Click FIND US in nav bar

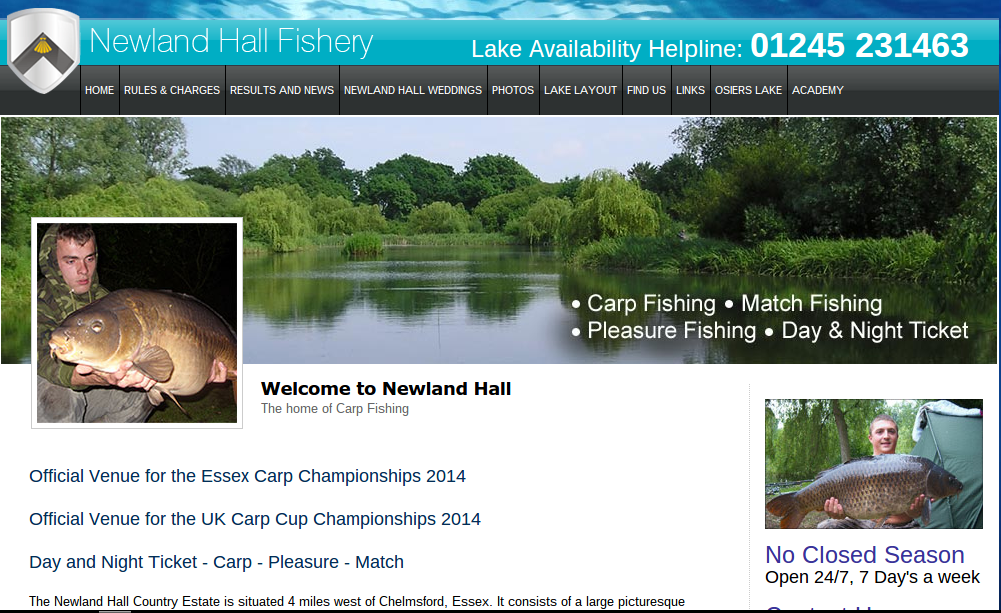[x=646, y=90]
